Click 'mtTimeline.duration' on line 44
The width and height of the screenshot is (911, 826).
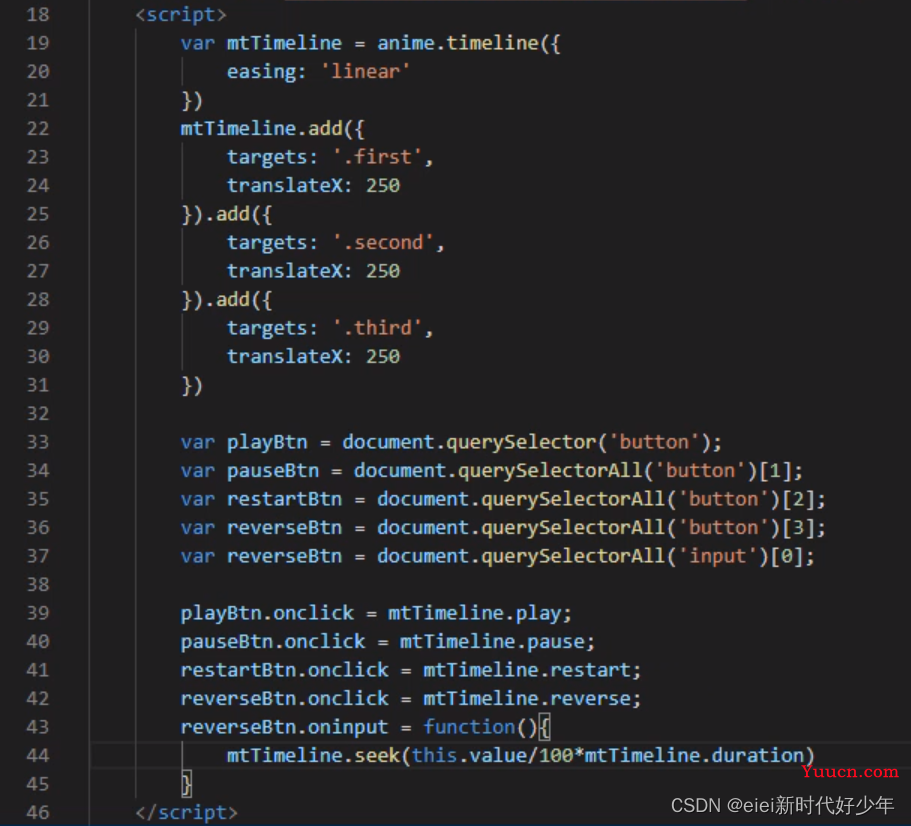(694, 755)
